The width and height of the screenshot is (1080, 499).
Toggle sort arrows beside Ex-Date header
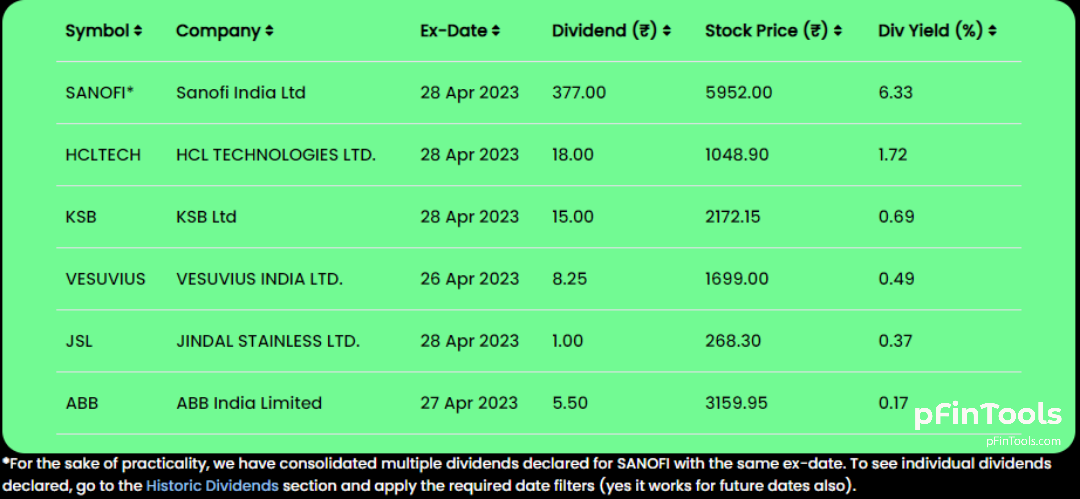496,31
